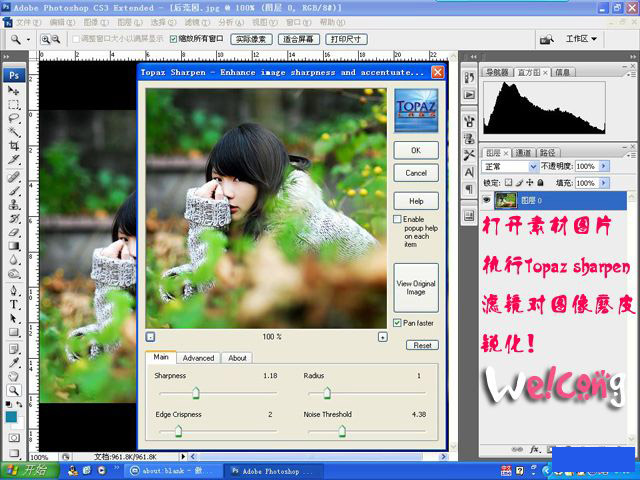Click the zoom out icon in options bar

pyautogui.click(x=56, y=39)
